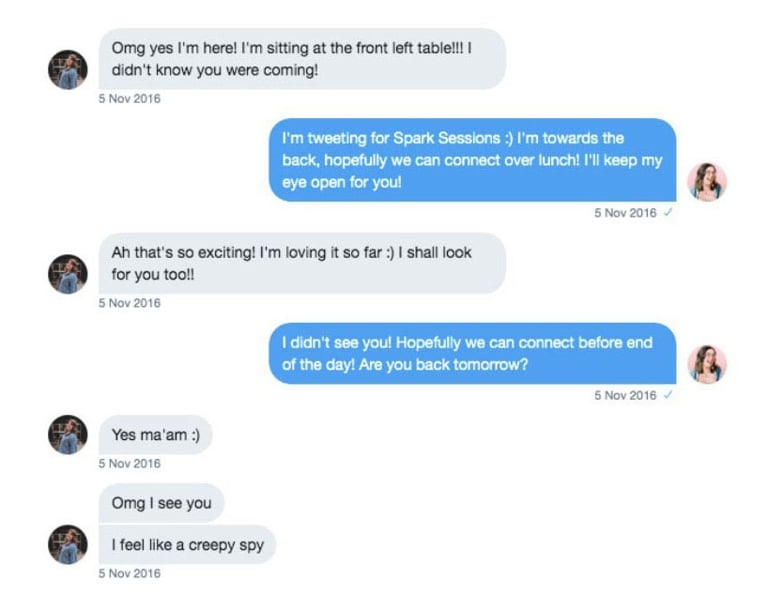
Task: Click timestamp under 'creepy spy' message
Action: pyautogui.click(x=129, y=573)
